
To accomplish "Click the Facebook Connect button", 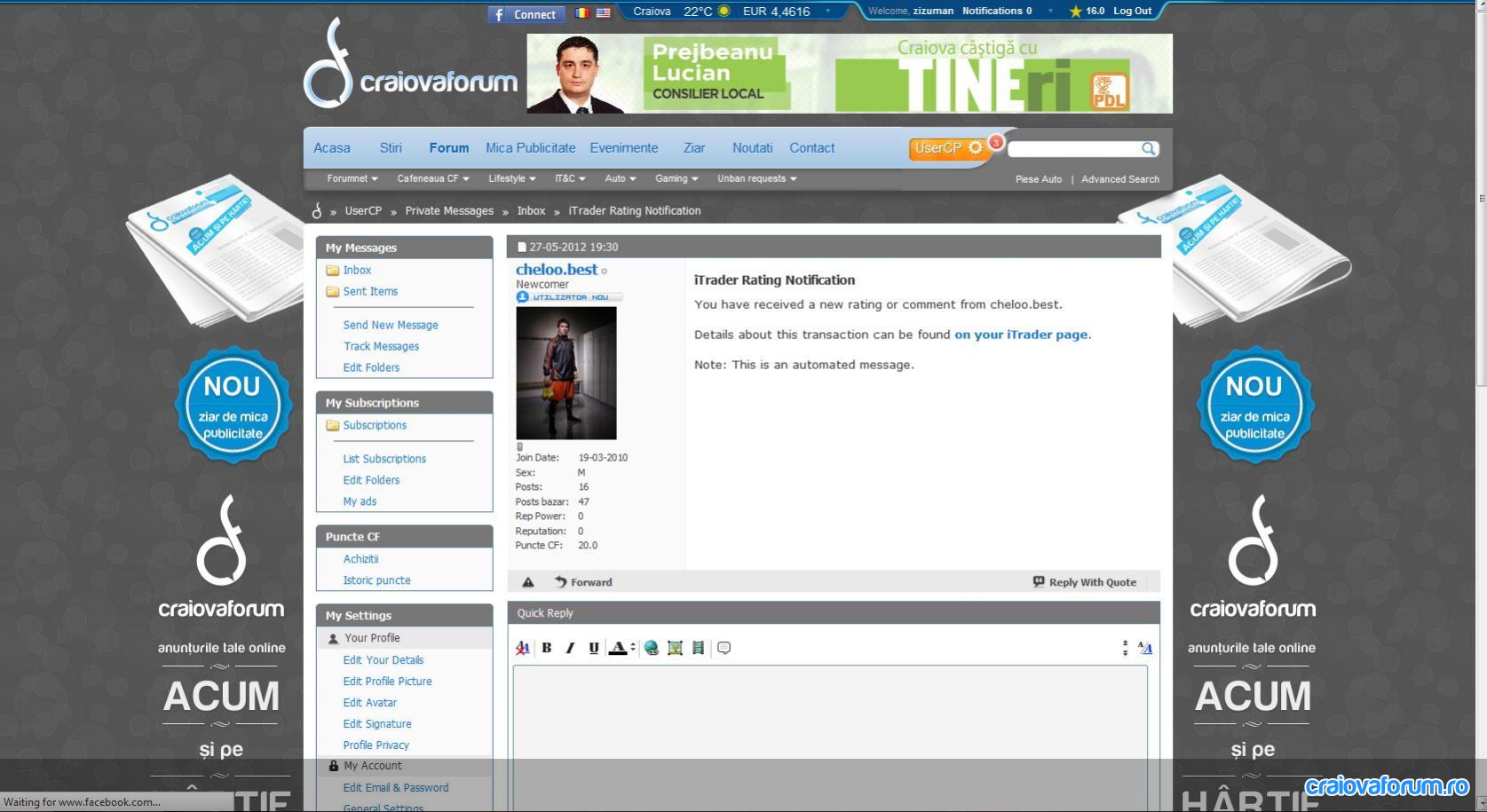I will (526, 14).
